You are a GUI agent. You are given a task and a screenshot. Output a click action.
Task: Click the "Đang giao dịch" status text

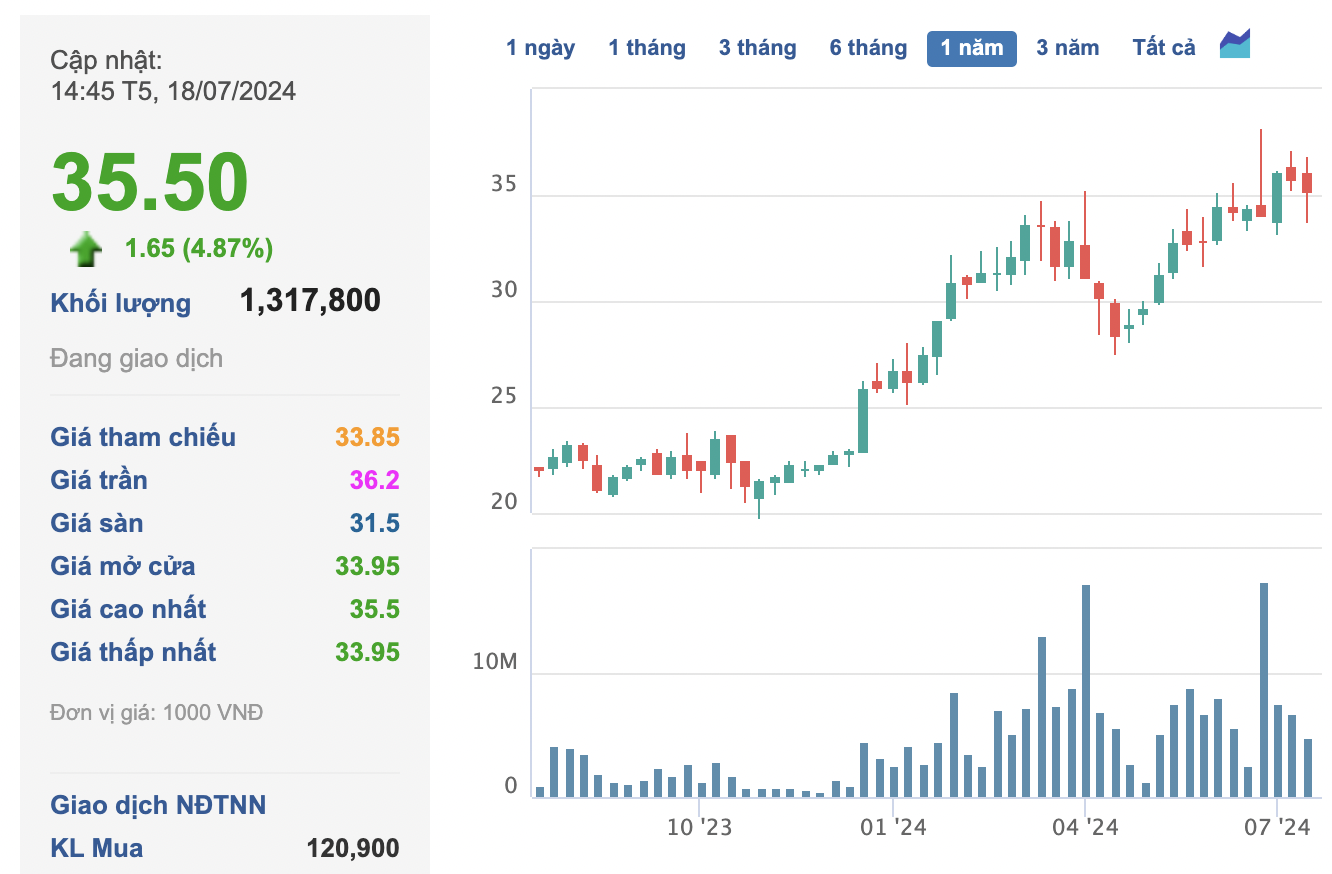pyautogui.click(x=137, y=358)
